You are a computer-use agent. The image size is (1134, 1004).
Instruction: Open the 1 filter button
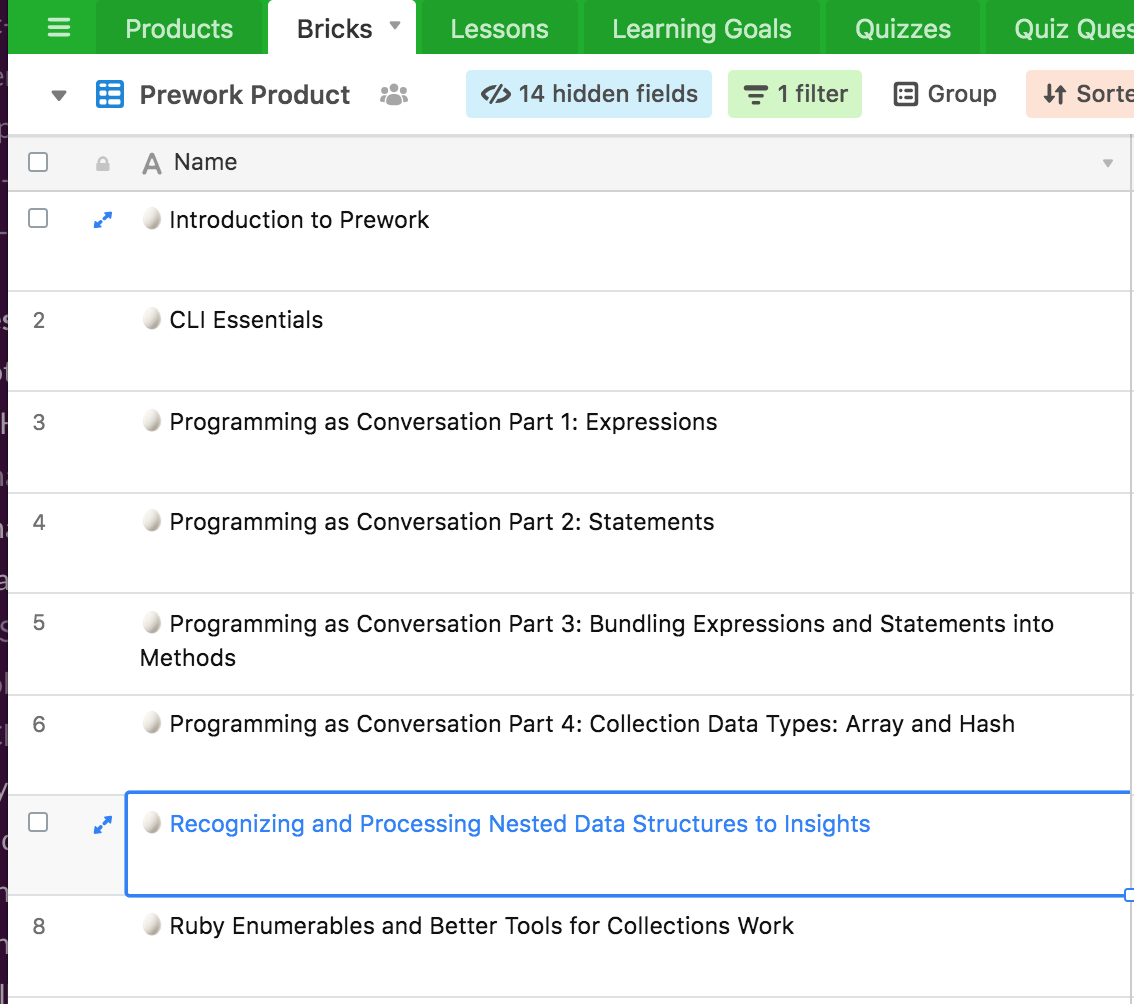pyautogui.click(x=795, y=94)
